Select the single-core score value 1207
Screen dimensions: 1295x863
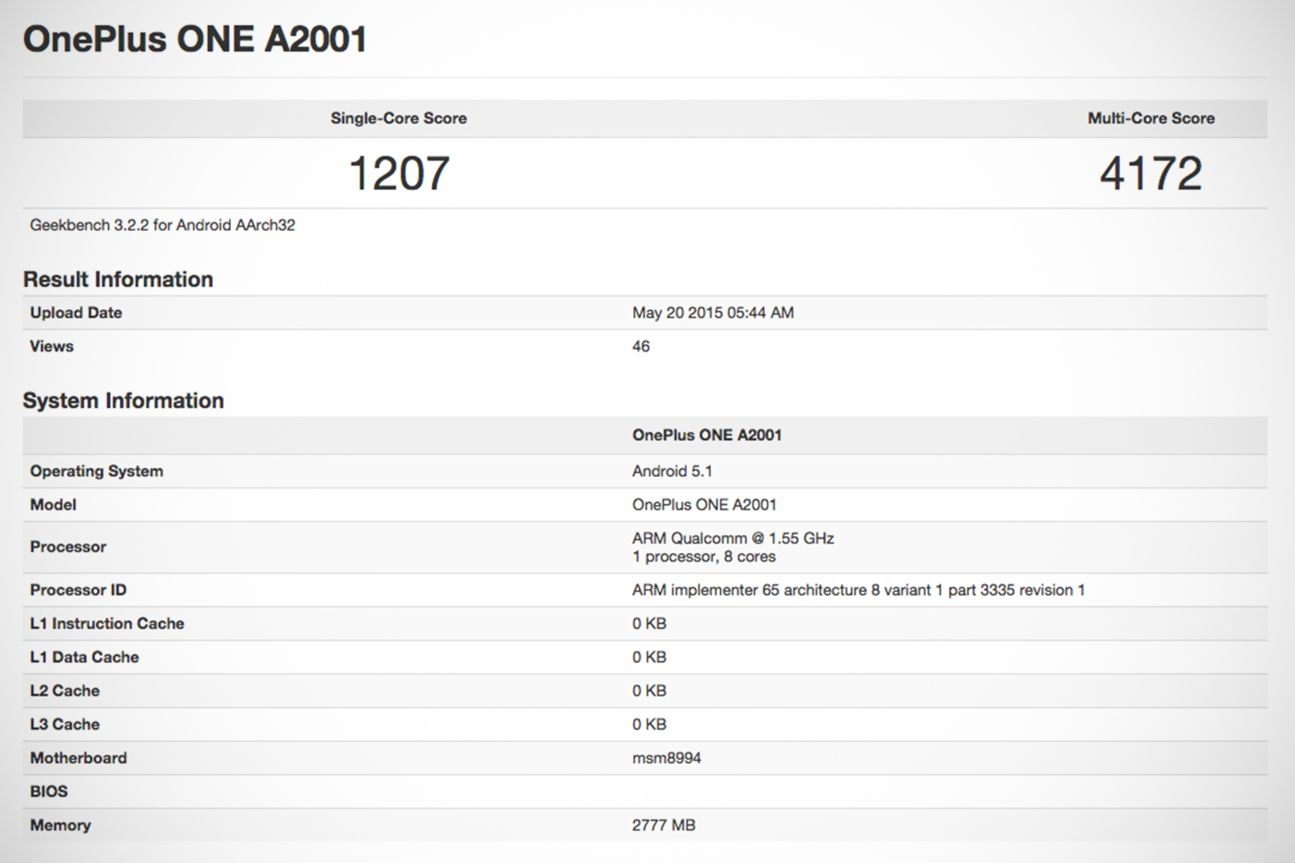pos(398,173)
